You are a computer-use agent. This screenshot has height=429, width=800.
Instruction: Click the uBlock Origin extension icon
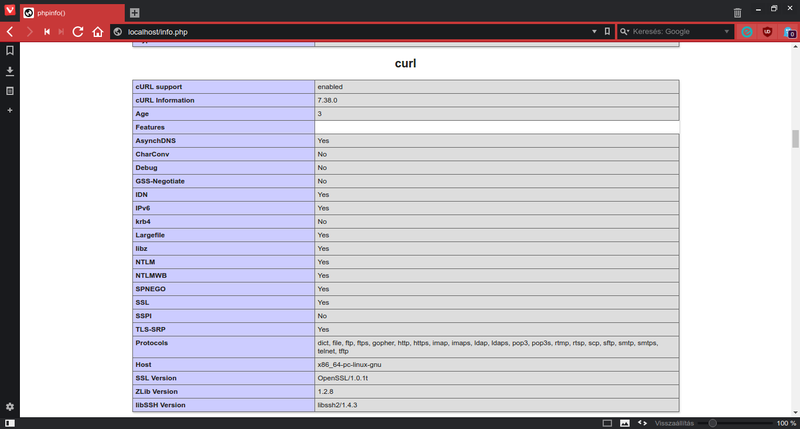click(767, 32)
